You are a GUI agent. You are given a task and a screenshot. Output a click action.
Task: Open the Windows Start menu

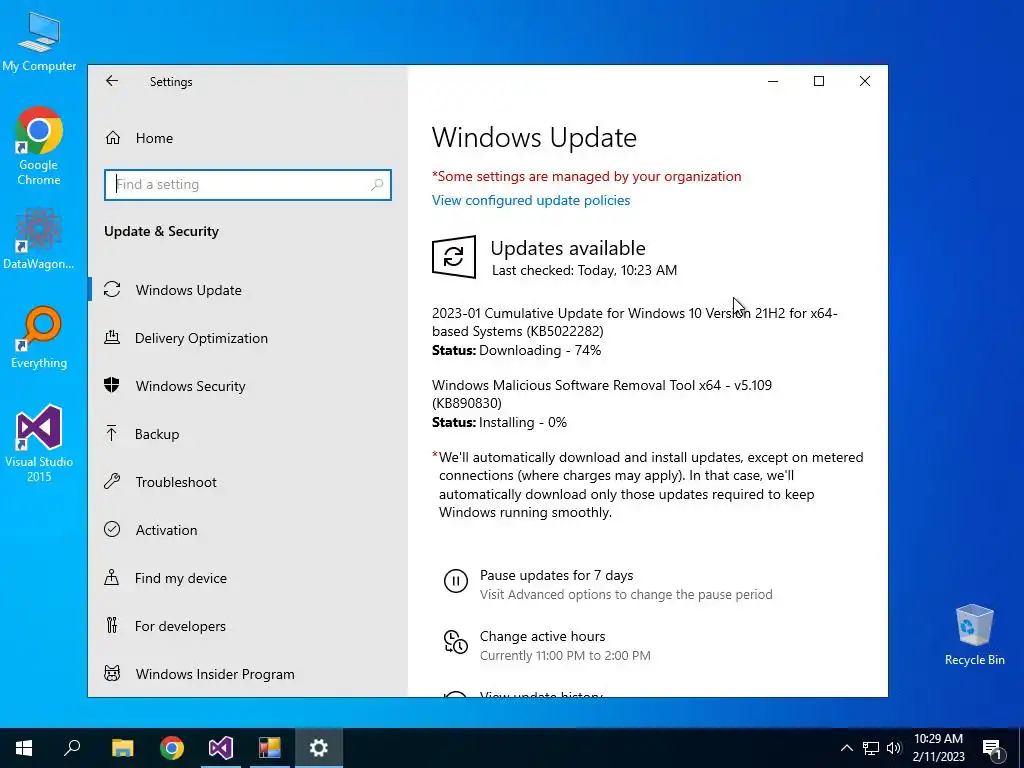[24, 748]
